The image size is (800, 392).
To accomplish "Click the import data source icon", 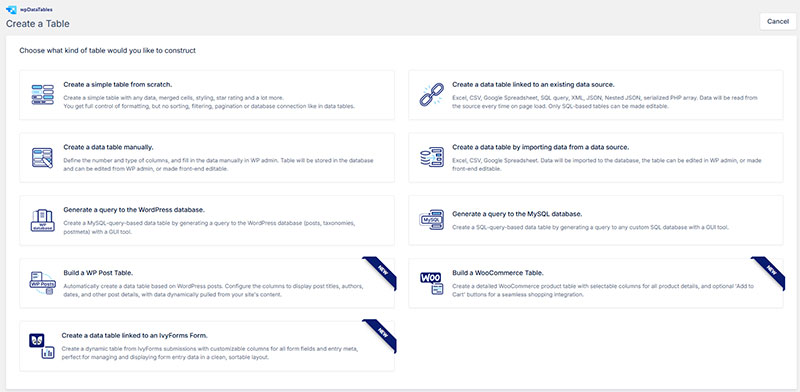I will coord(432,158).
